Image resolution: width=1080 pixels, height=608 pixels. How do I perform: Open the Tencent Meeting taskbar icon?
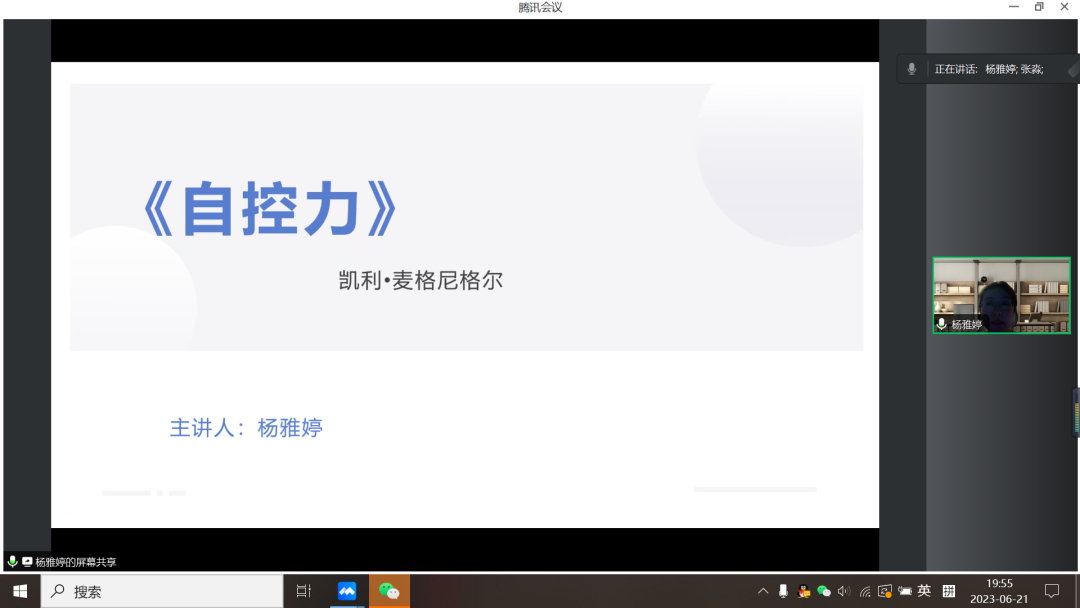[347, 591]
